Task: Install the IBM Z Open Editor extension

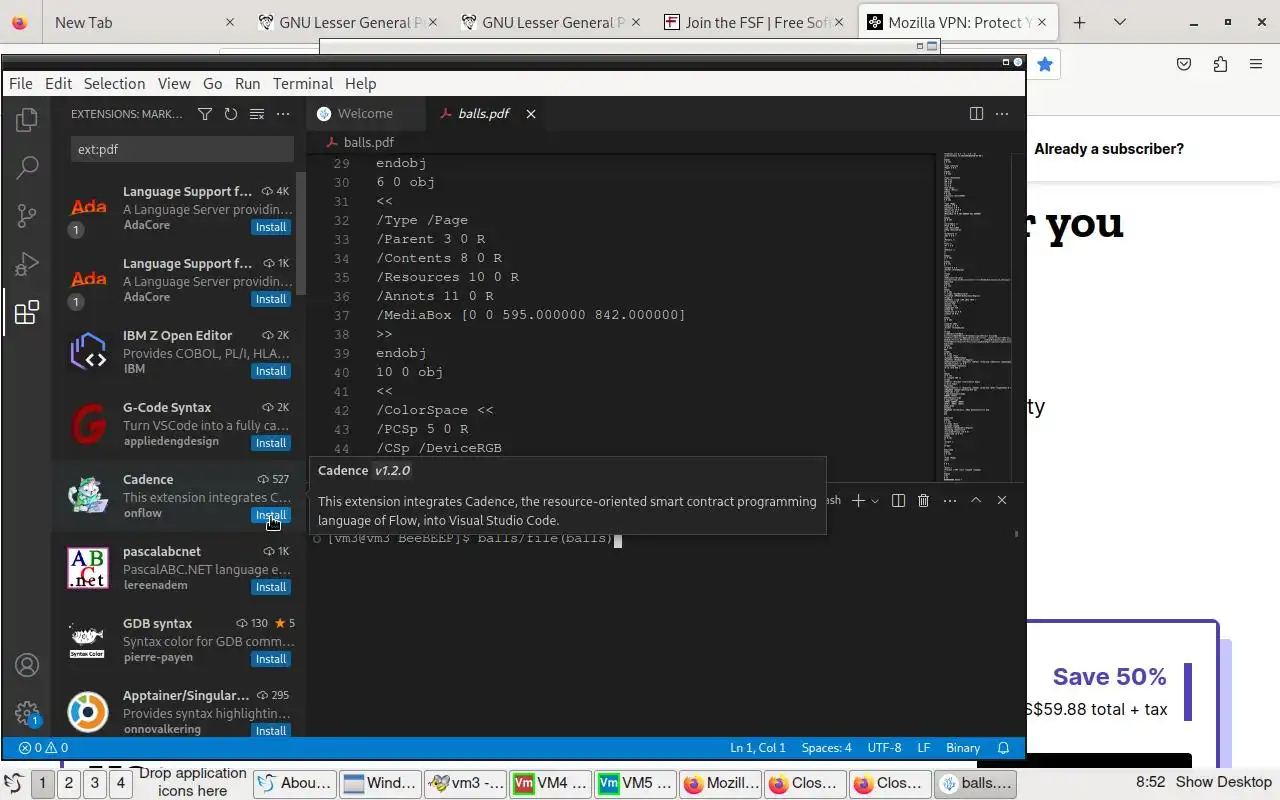Action: (271, 371)
